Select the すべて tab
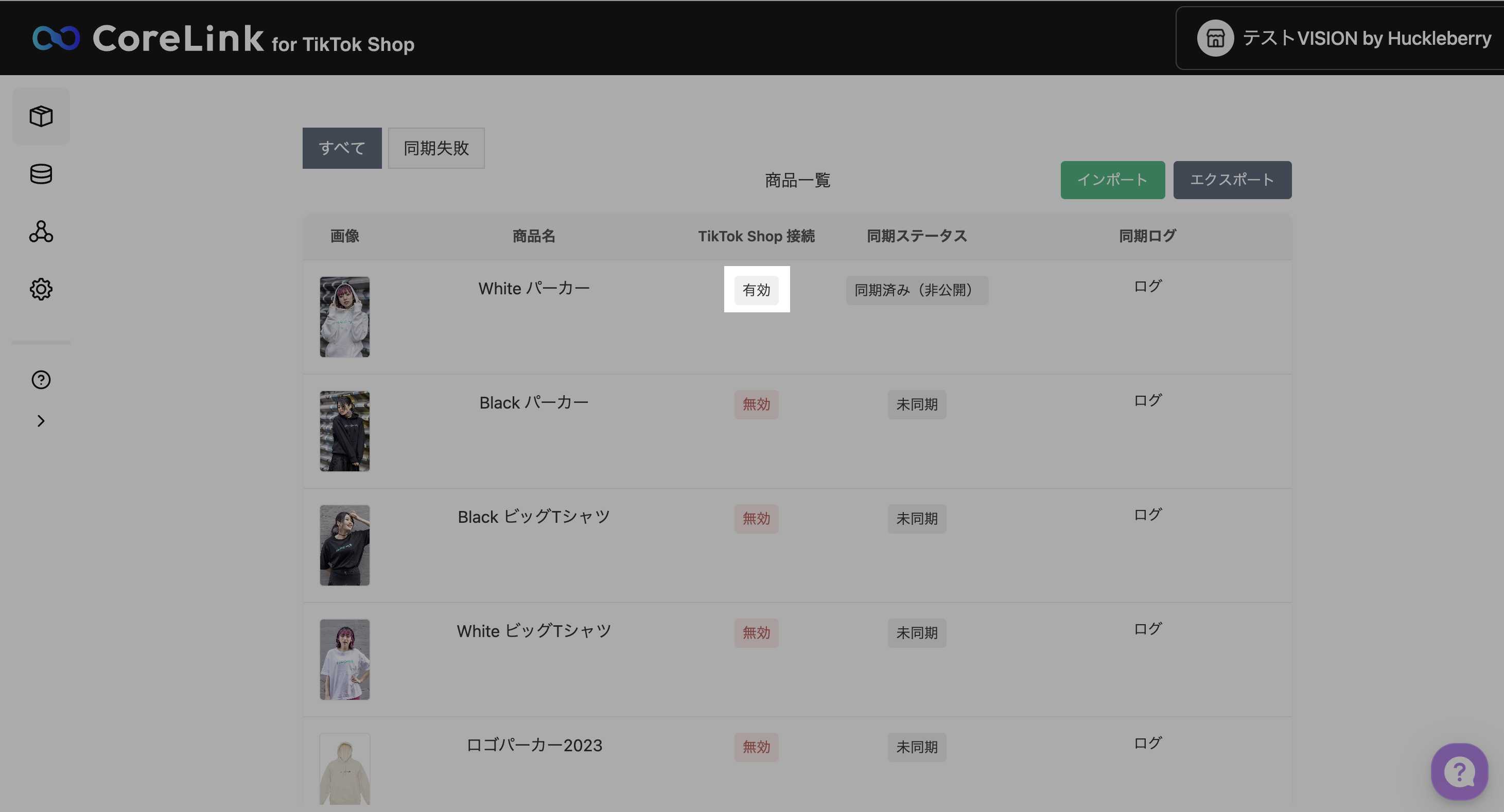 [x=342, y=148]
